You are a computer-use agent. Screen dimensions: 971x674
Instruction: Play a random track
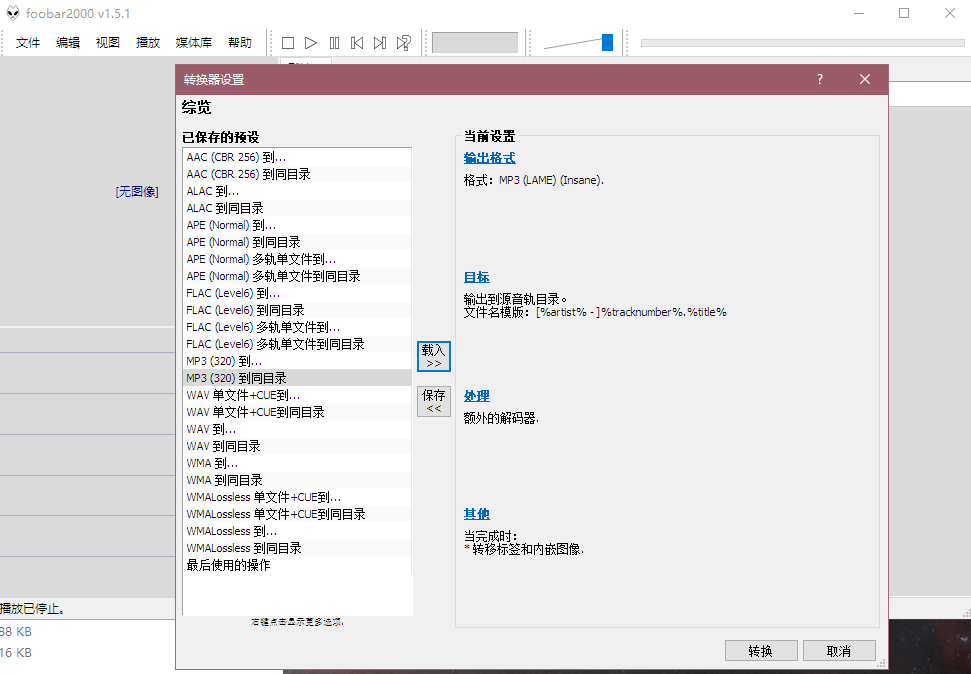(x=404, y=43)
